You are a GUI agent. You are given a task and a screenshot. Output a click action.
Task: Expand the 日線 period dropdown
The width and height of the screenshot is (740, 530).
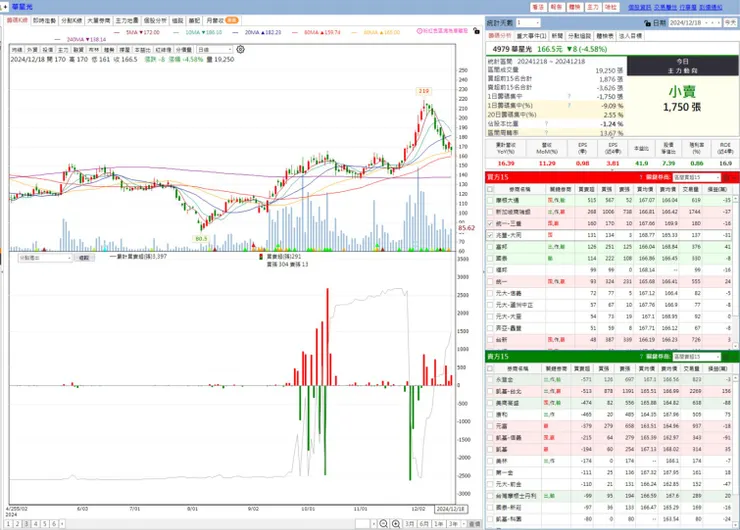(x=215, y=50)
